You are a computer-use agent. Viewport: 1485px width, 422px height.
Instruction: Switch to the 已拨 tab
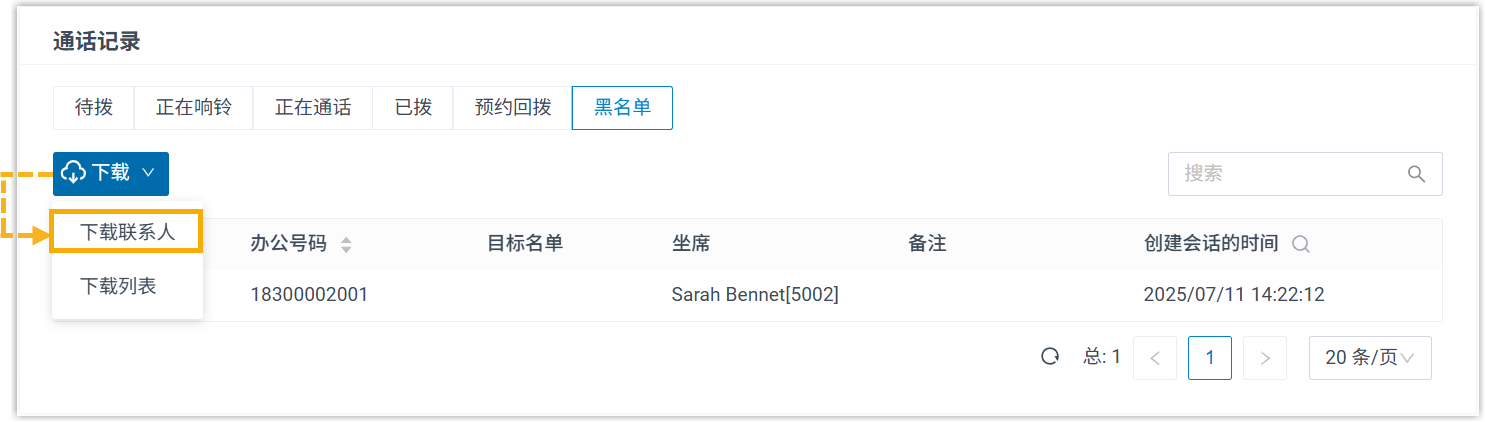[x=413, y=108]
